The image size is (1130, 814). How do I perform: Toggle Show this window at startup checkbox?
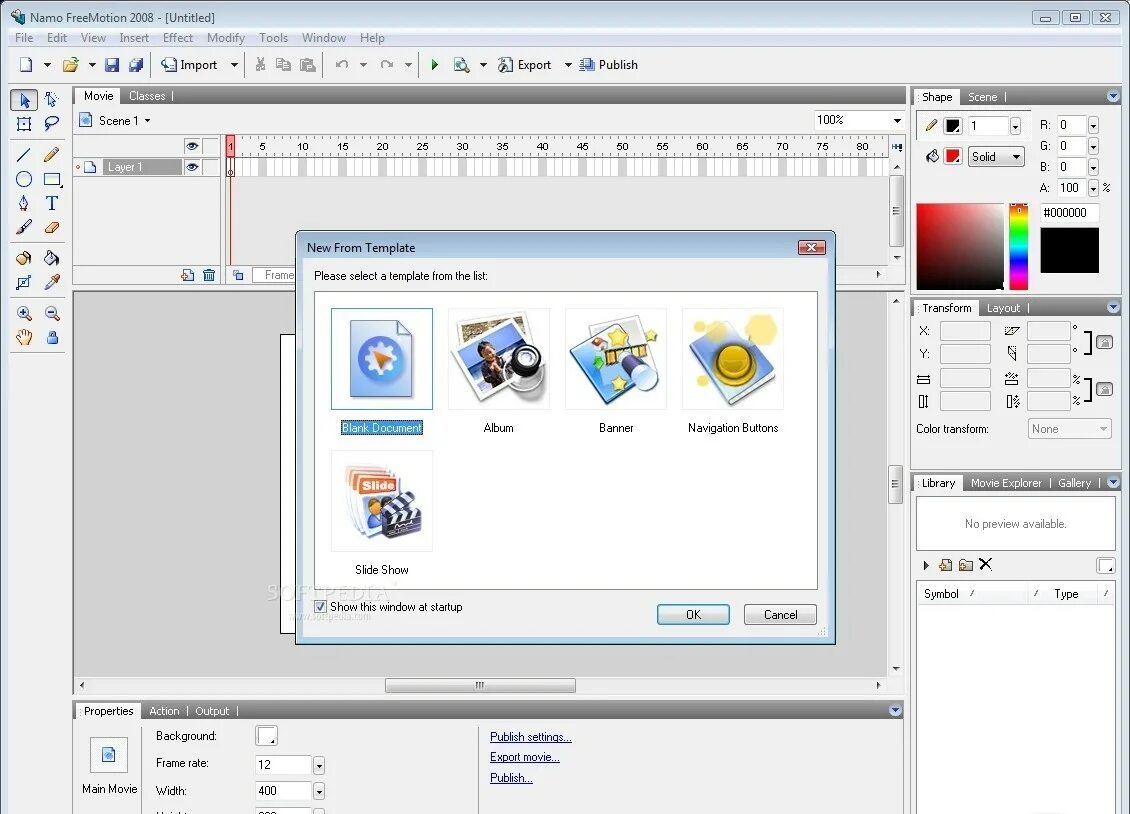pyautogui.click(x=320, y=607)
